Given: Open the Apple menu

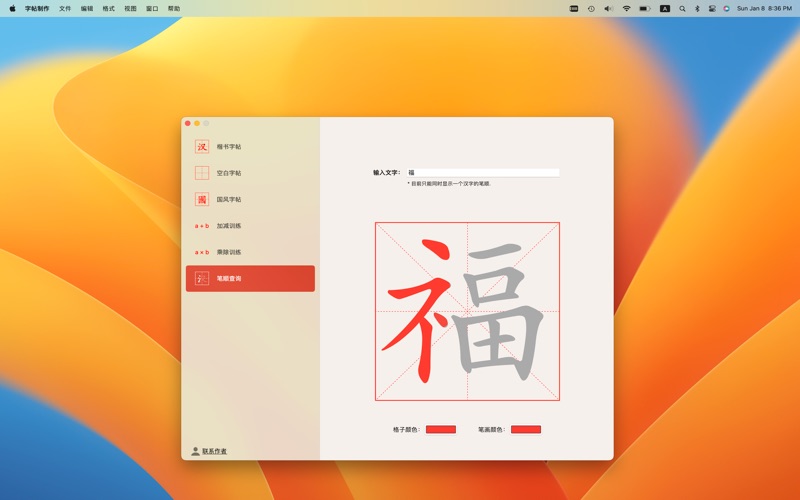Looking at the screenshot, I should 12,8.
